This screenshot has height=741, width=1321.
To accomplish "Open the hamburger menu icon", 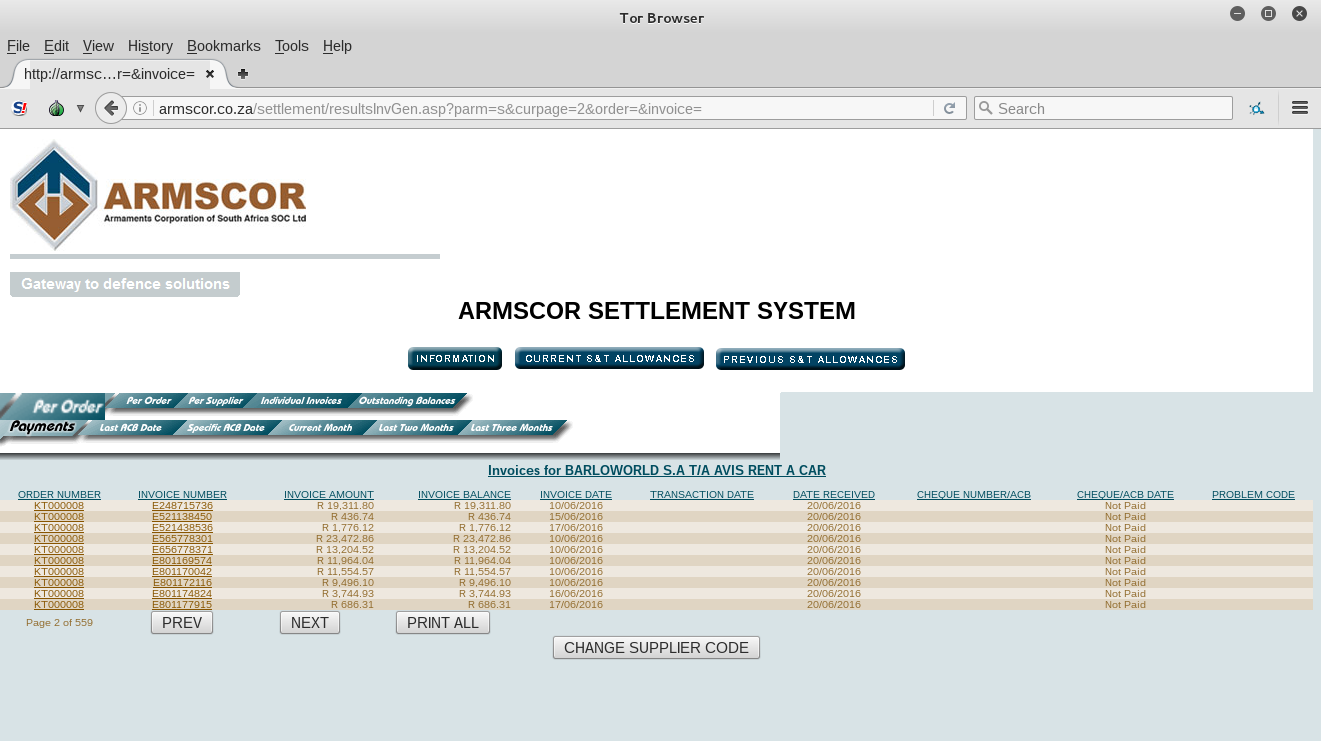I will [x=1300, y=108].
